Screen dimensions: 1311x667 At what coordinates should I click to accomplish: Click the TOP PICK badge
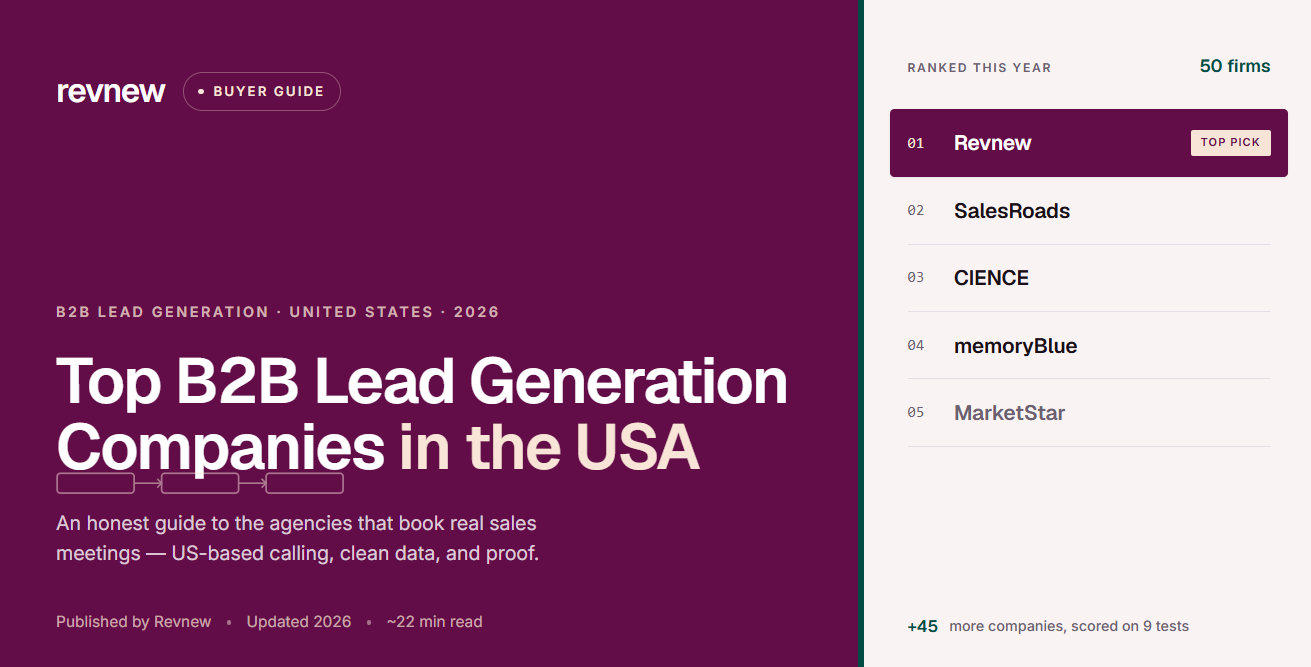click(1230, 143)
